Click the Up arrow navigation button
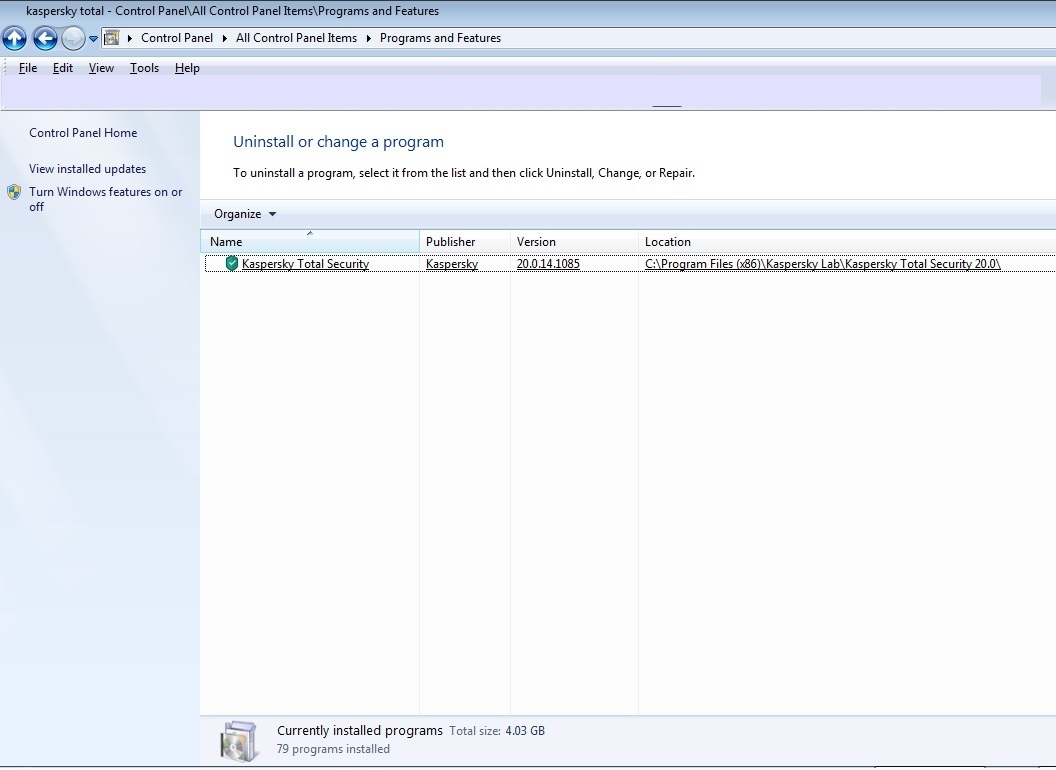This screenshot has width=1056, height=770. [14, 38]
